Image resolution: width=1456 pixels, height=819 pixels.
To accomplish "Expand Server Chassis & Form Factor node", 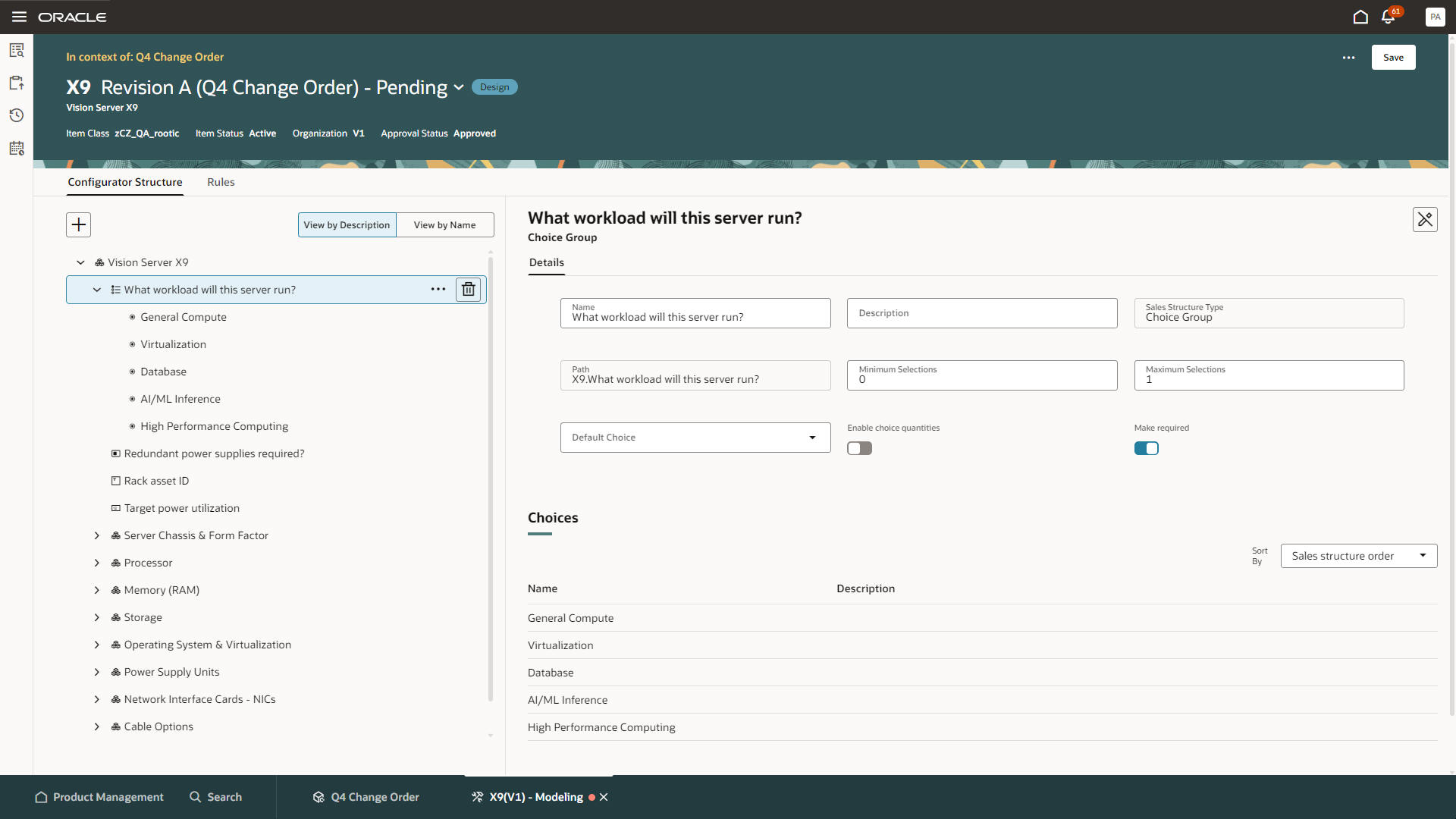I will (97, 535).
